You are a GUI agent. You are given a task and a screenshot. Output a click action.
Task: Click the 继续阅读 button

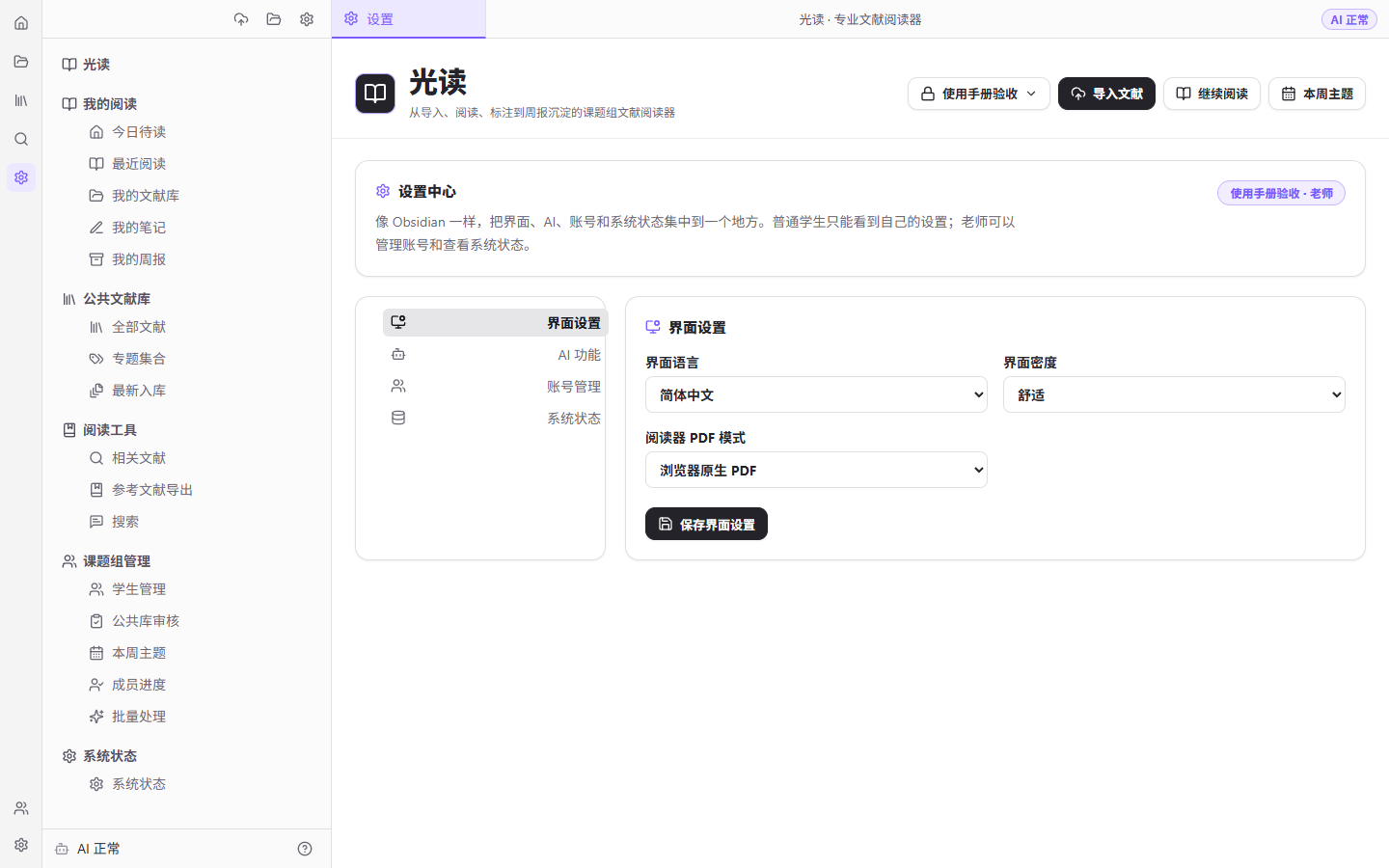click(x=1212, y=94)
